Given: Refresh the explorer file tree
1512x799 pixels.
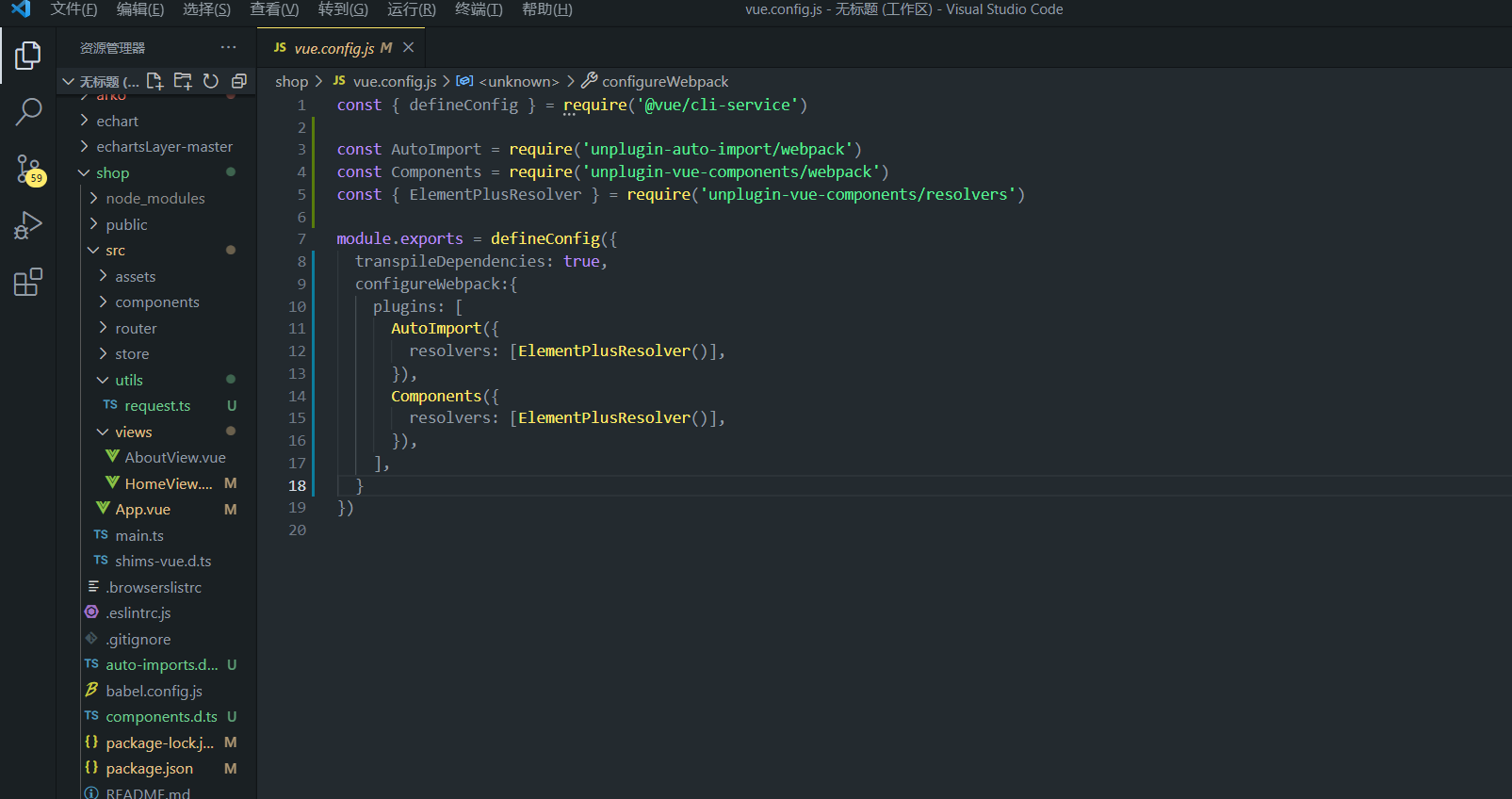Looking at the screenshot, I should 211,81.
